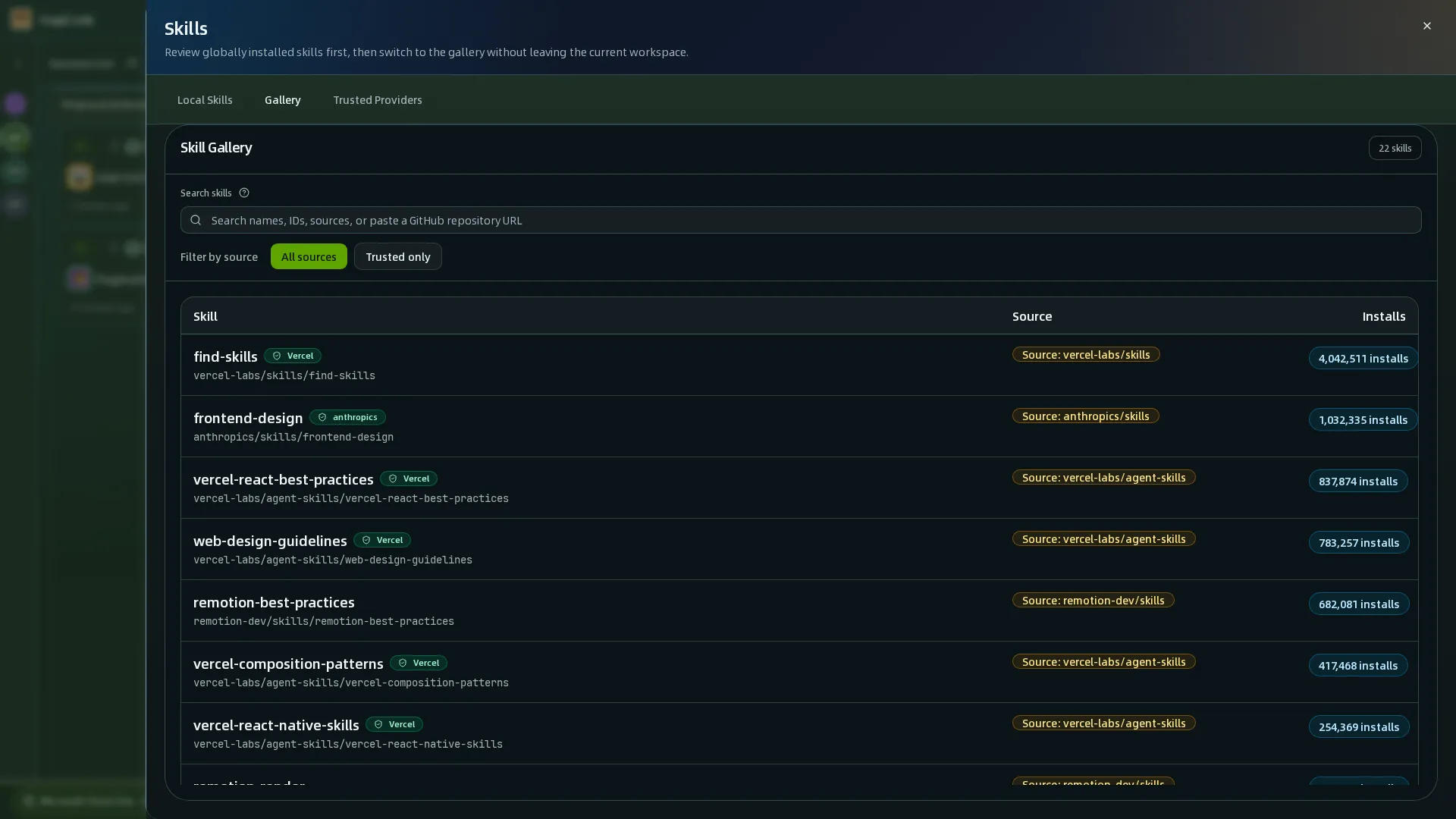1456x819 pixels.
Task: Click the 254,369 installs badge
Action: [x=1359, y=726]
